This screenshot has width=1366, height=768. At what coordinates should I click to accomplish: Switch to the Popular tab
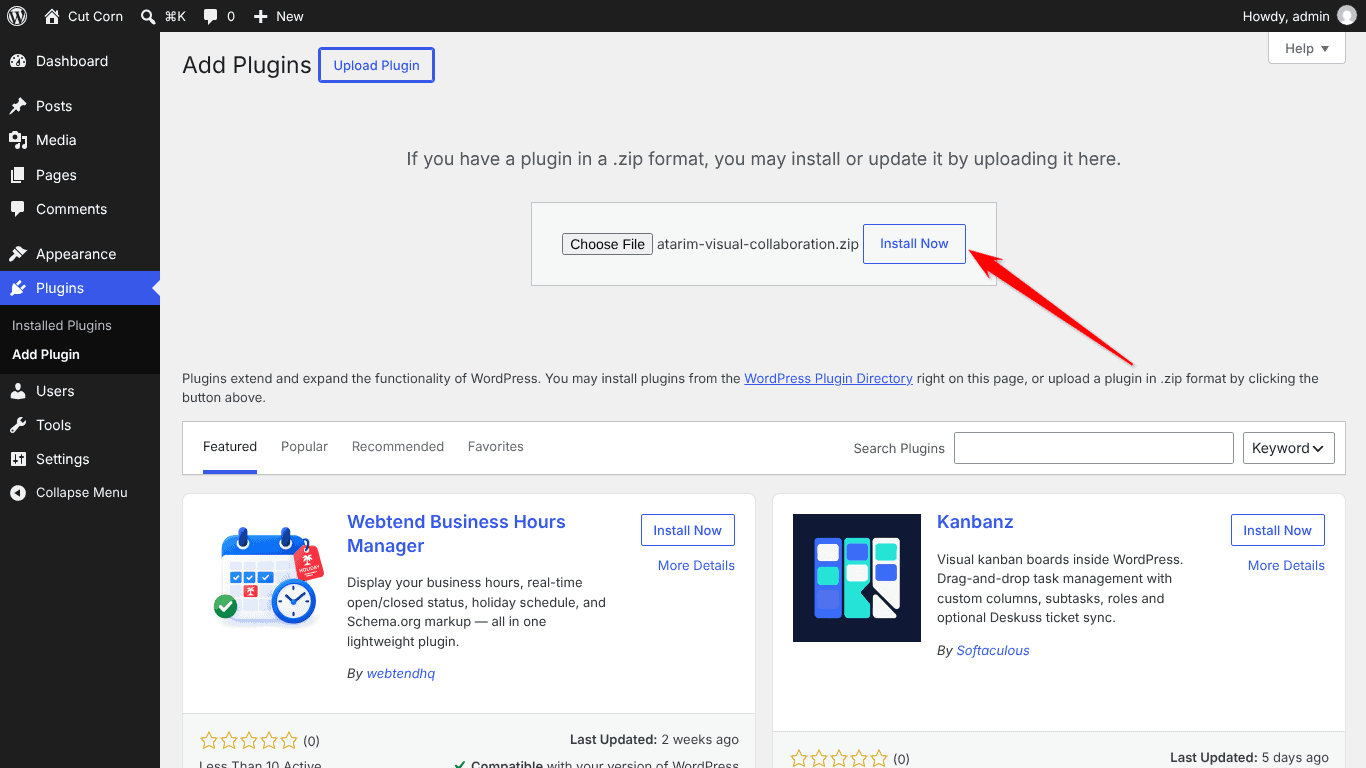point(304,447)
